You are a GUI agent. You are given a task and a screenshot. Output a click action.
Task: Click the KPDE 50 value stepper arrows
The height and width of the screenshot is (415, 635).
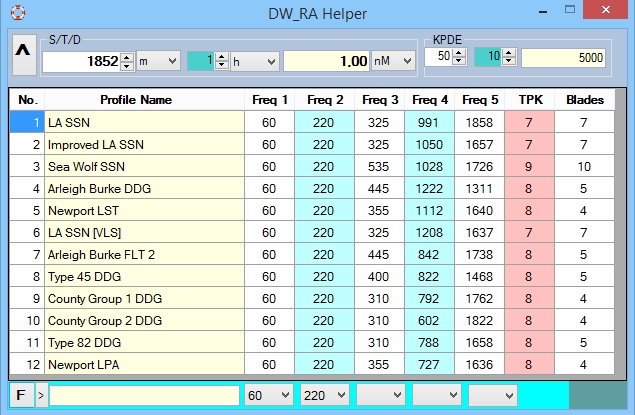459,57
